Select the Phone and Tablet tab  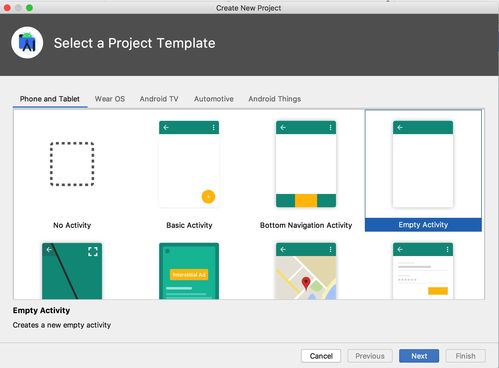point(50,99)
